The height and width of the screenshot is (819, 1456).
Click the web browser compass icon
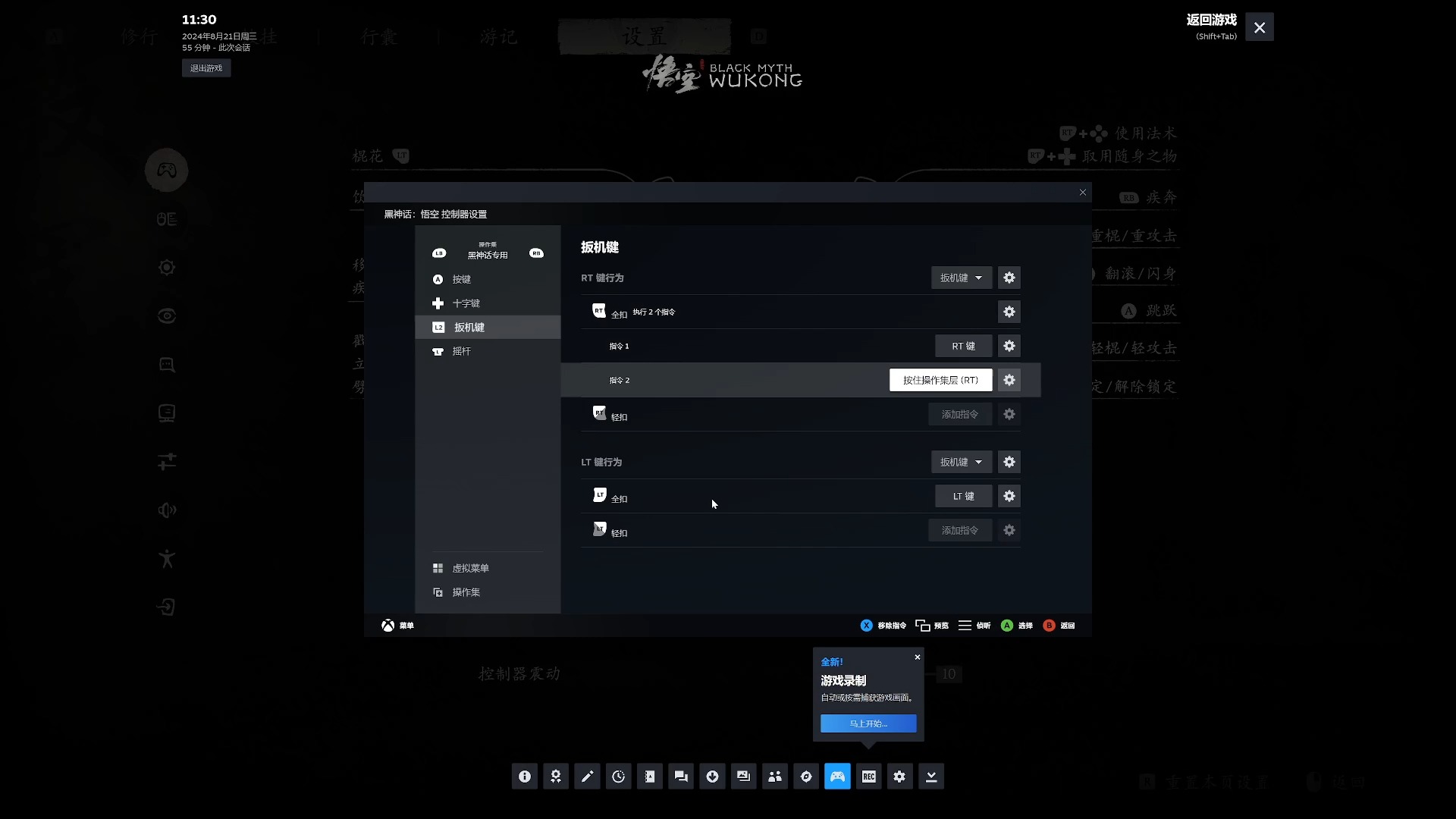tap(806, 777)
